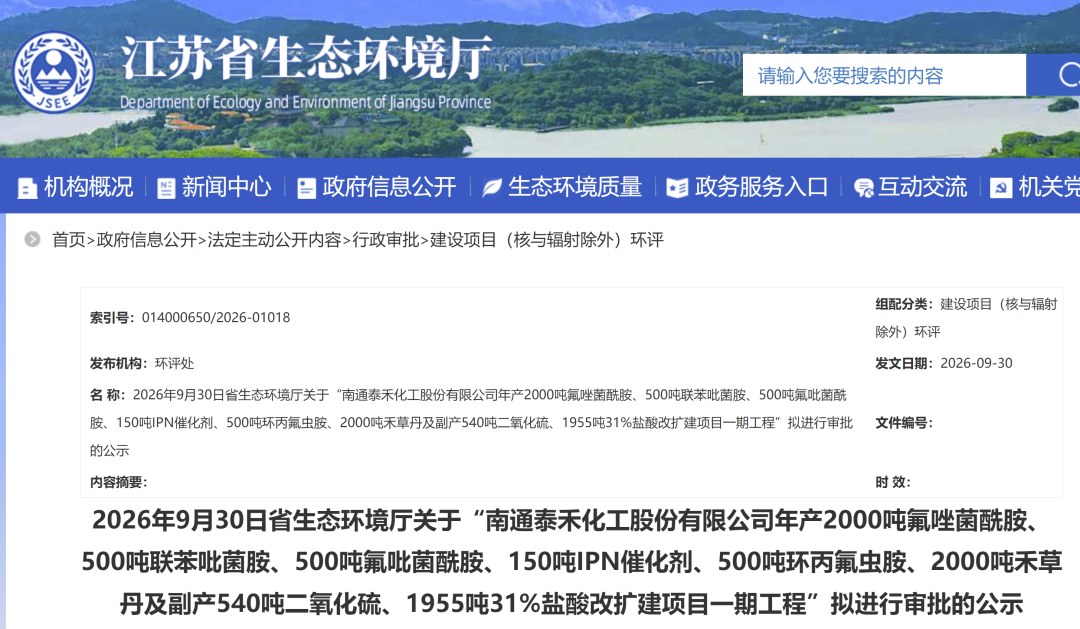Click the 组配分类 label
The height and width of the screenshot is (629, 1080).
coord(904,305)
